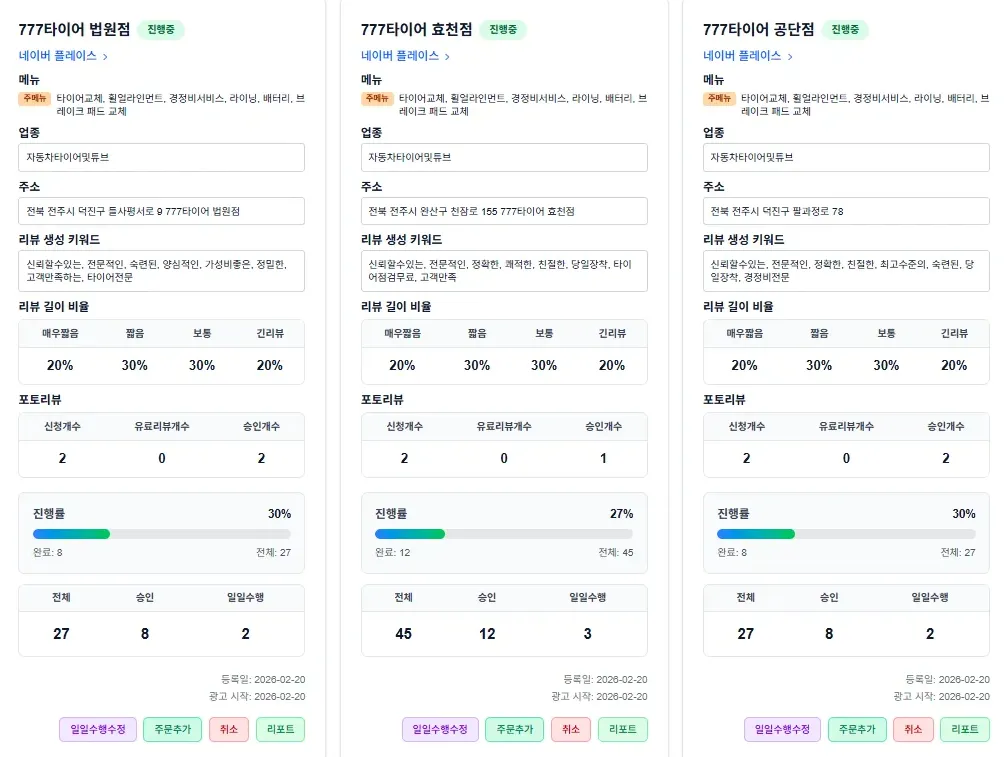Viewport: 1007px width, 757px height.
Task: Click 일일수행수정 button on 효천점 card
Action: 440,730
